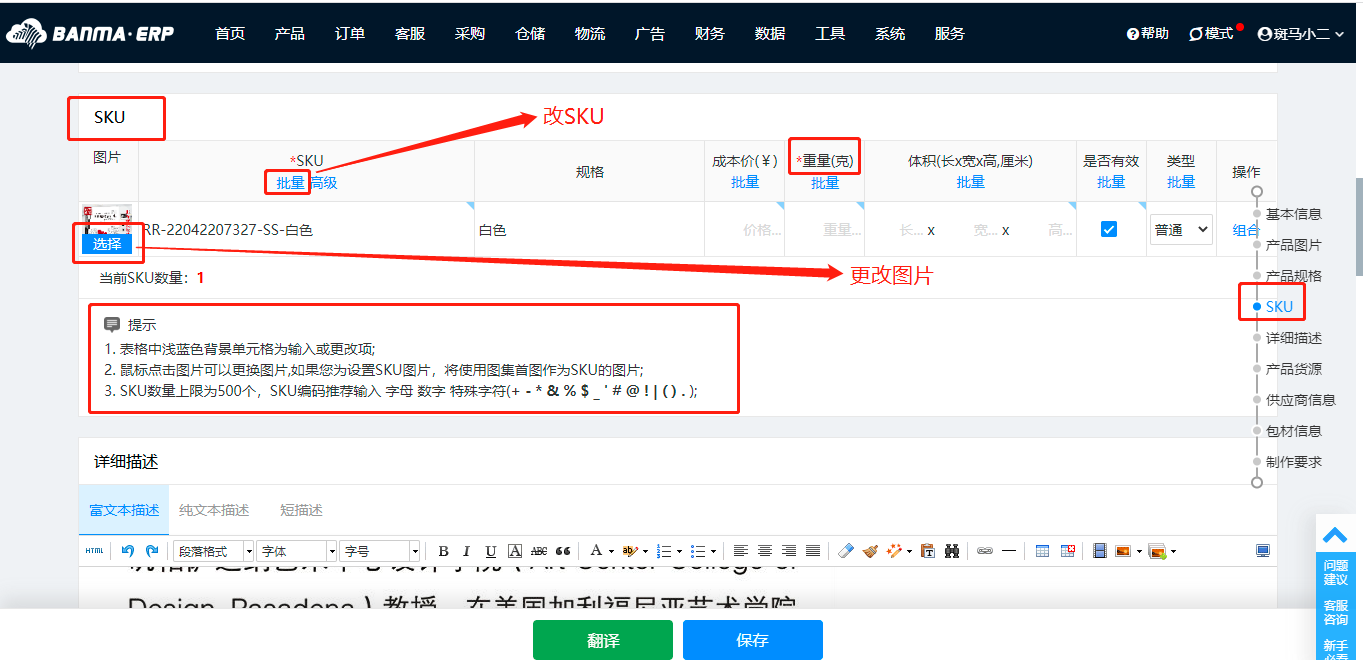This screenshot has height=660, width=1363.
Task: Open the 产品 menu
Action: point(290,34)
